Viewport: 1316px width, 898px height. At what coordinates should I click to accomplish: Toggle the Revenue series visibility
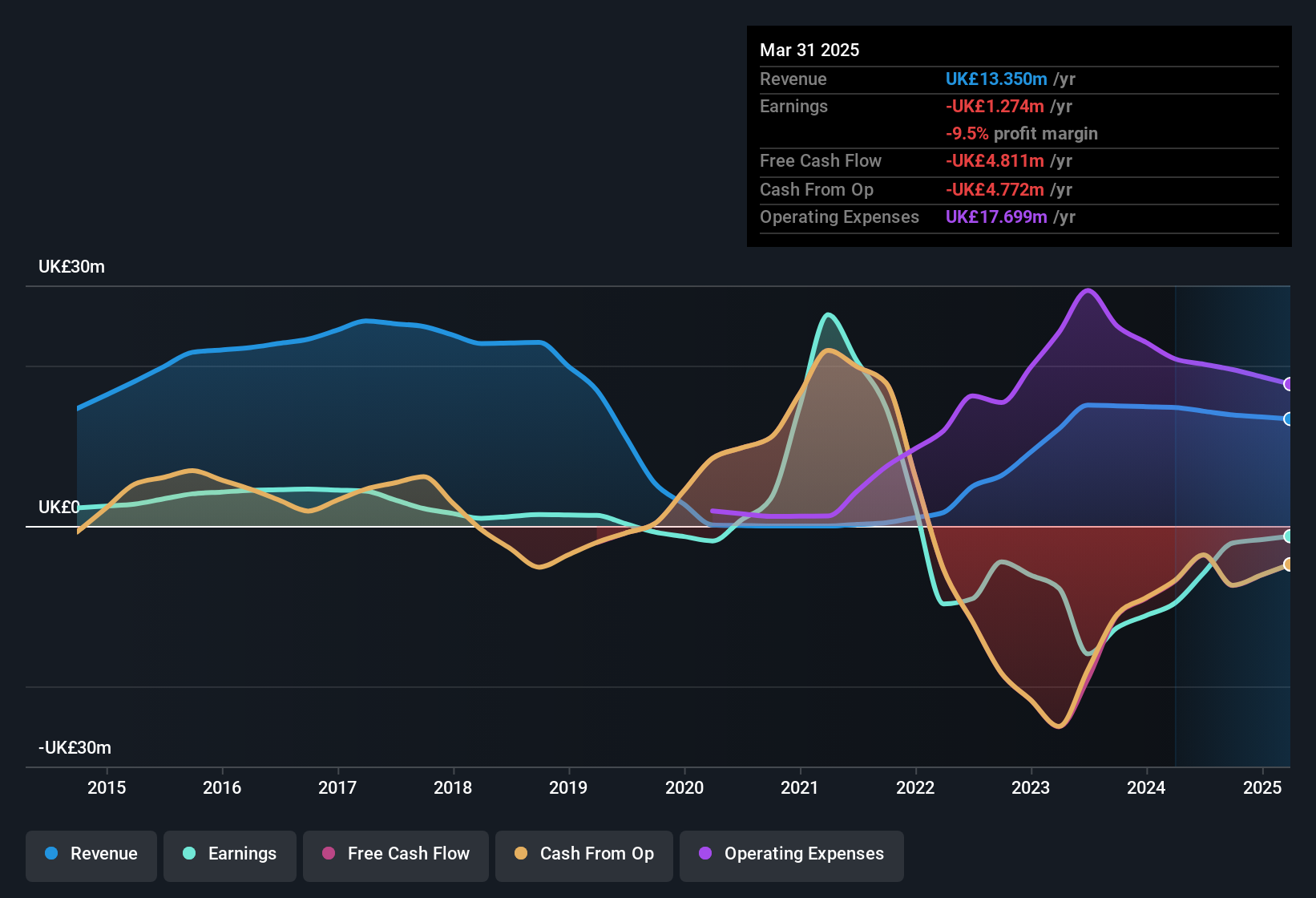coord(91,854)
